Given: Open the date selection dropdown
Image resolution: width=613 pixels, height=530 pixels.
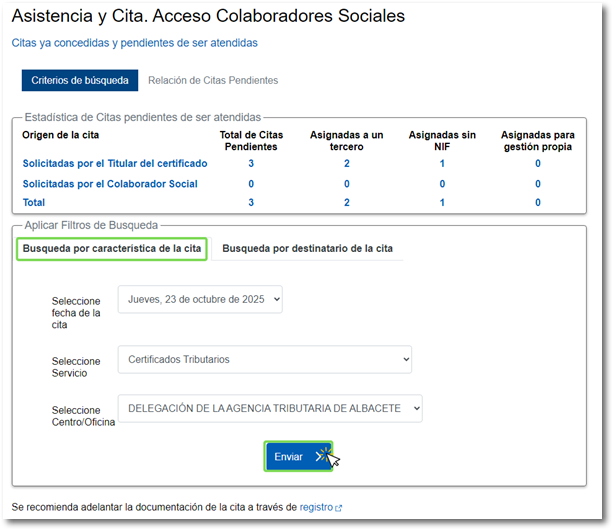Looking at the screenshot, I should pyautogui.click(x=200, y=299).
